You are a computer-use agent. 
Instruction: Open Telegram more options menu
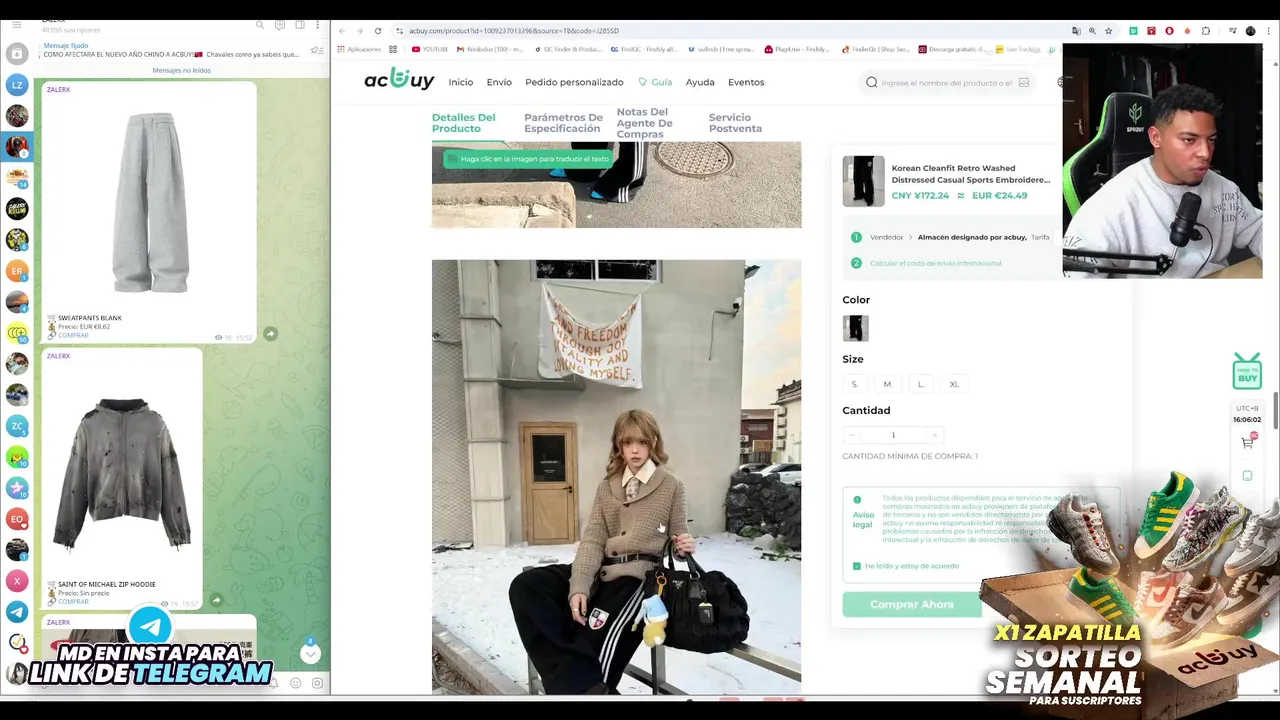pyautogui.click(x=318, y=24)
